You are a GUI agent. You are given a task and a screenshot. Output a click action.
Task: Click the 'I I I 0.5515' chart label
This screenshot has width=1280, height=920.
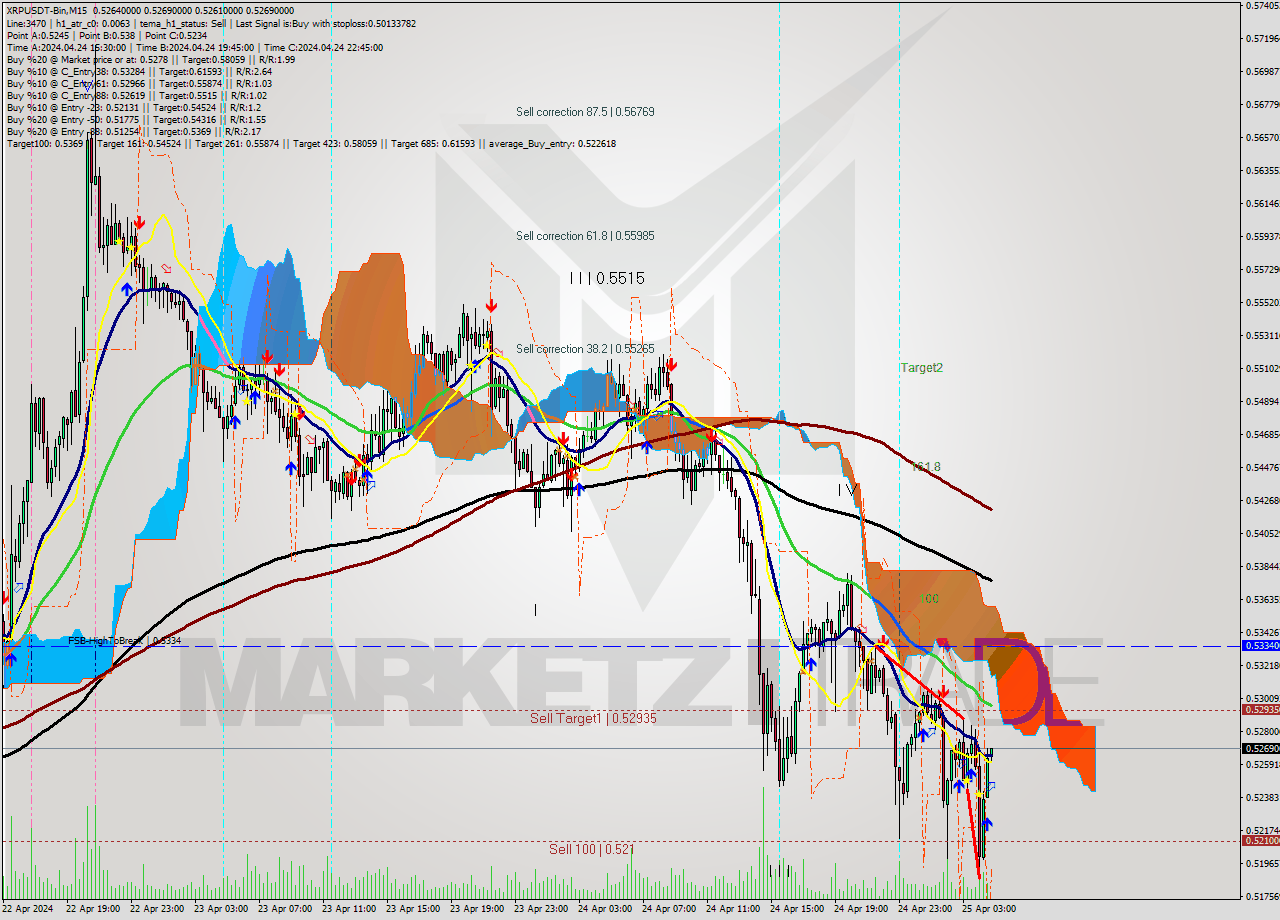(607, 279)
